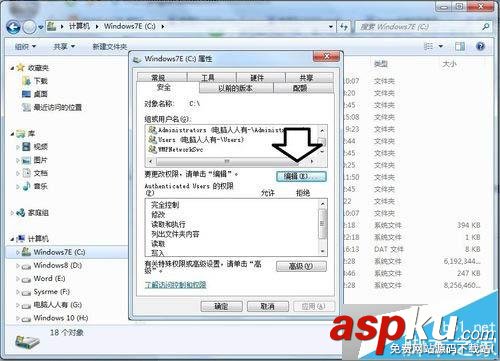Select Windows 10 (H:) drive
Viewport: 500px width, 361px height.
point(61,318)
